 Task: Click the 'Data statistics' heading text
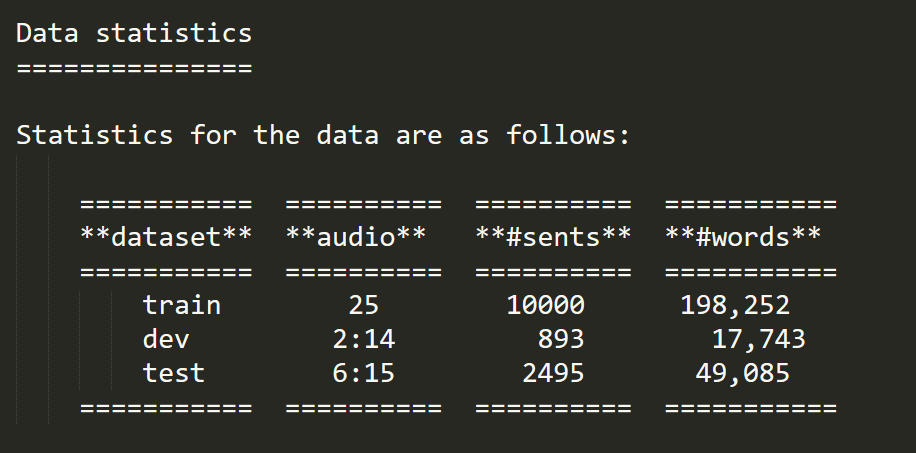point(134,33)
